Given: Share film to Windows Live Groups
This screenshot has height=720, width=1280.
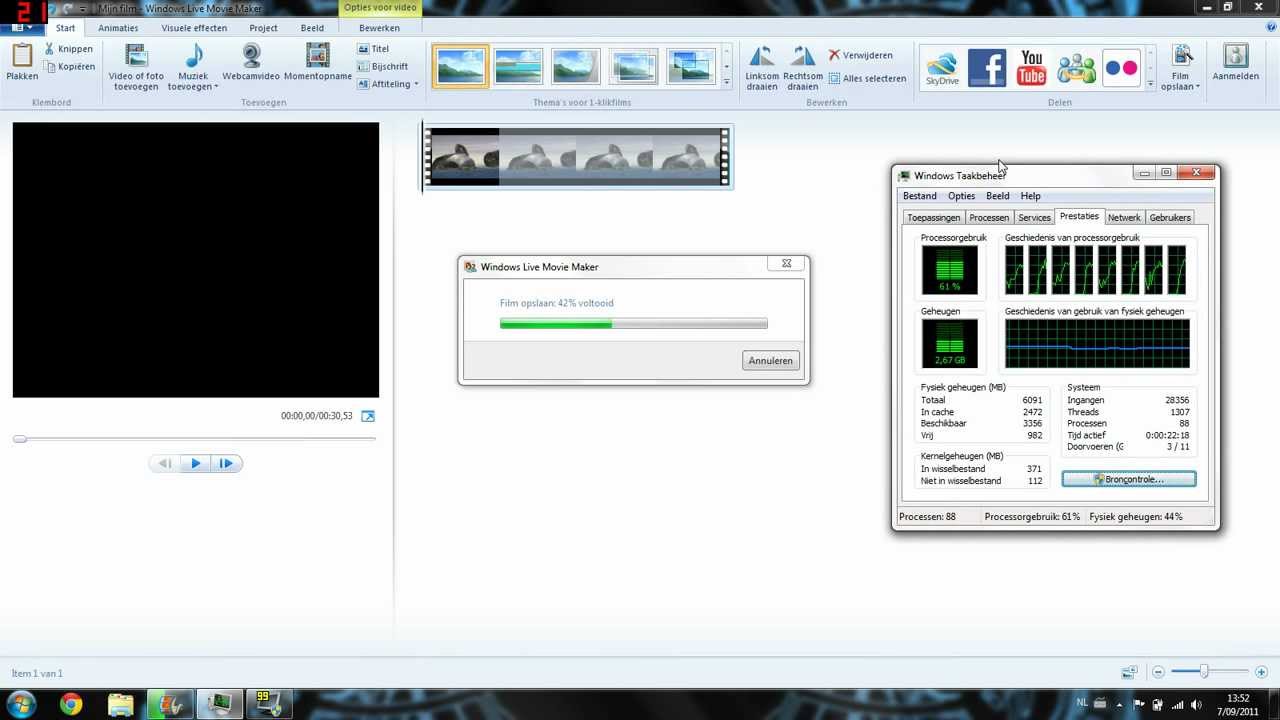Looking at the screenshot, I should 1077,67.
